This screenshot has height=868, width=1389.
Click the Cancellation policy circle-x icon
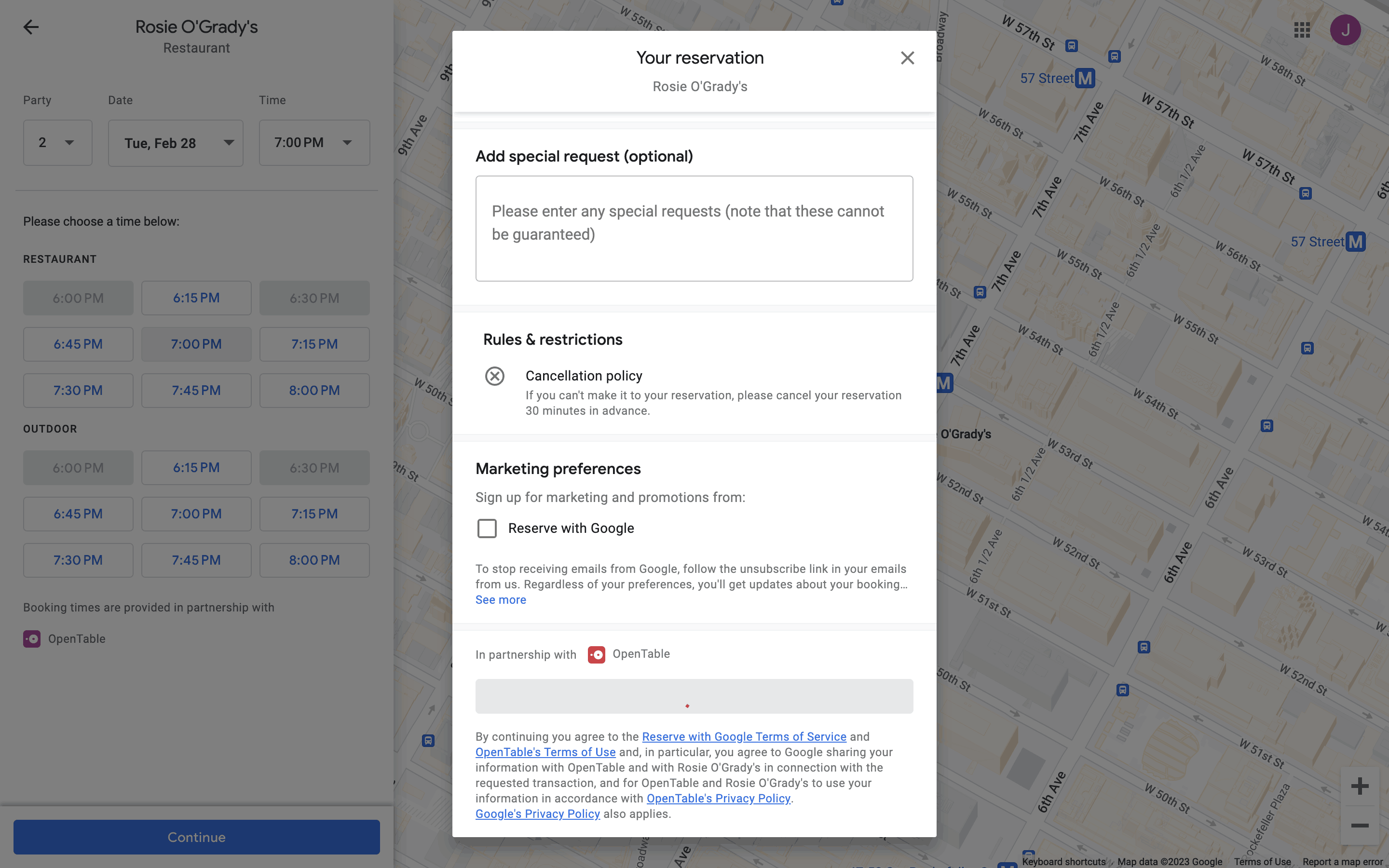point(494,376)
